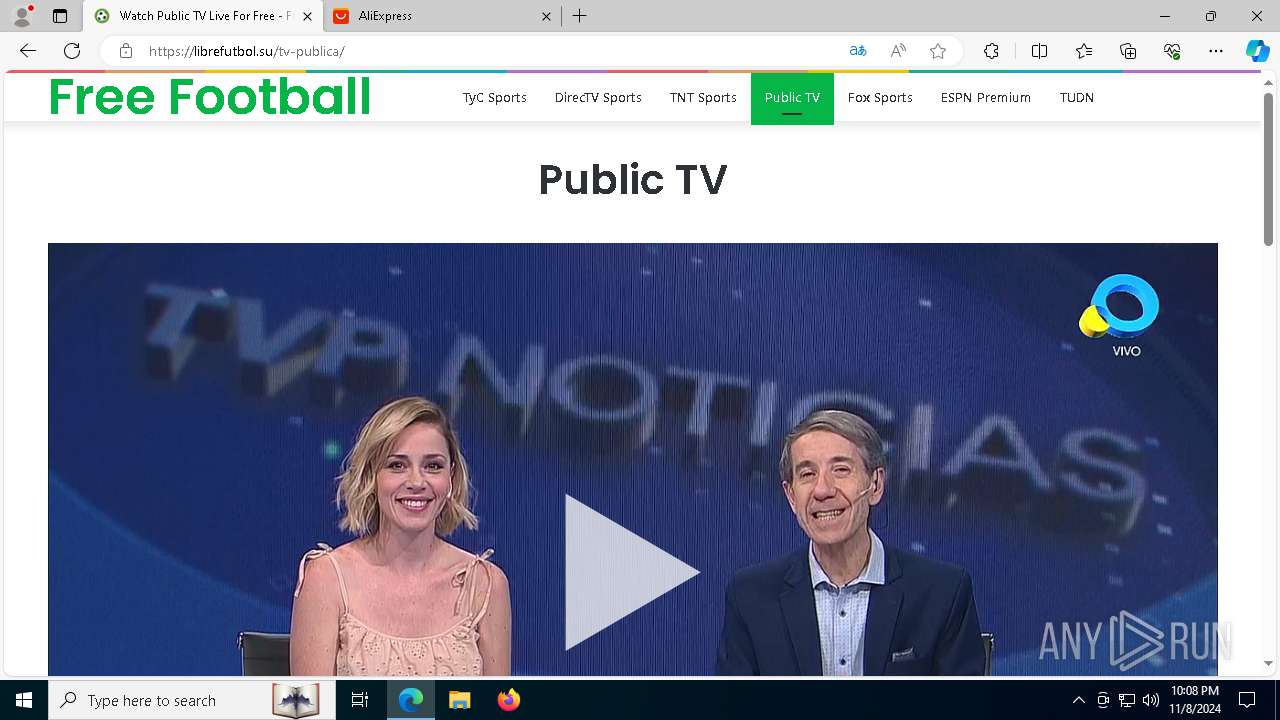Select the Public TV menu item
Viewport: 1280px width, 720px height.
point(792,98)
